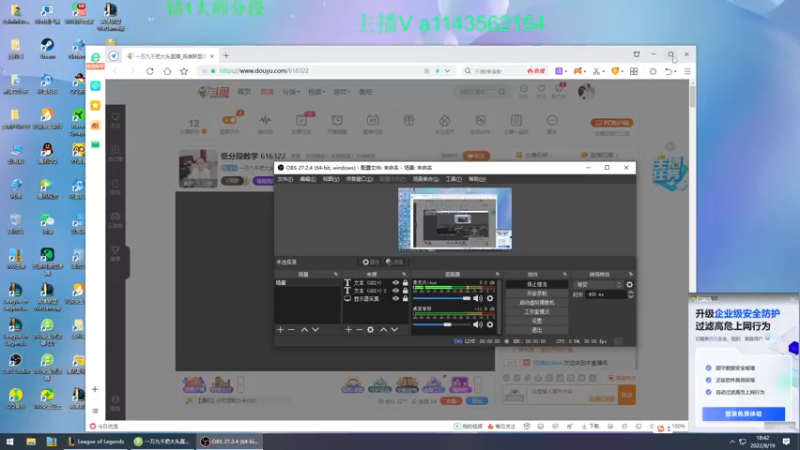Open OBS 文件(F) menu
Screen dimensions: 800x450
click(x=285, y=179)
